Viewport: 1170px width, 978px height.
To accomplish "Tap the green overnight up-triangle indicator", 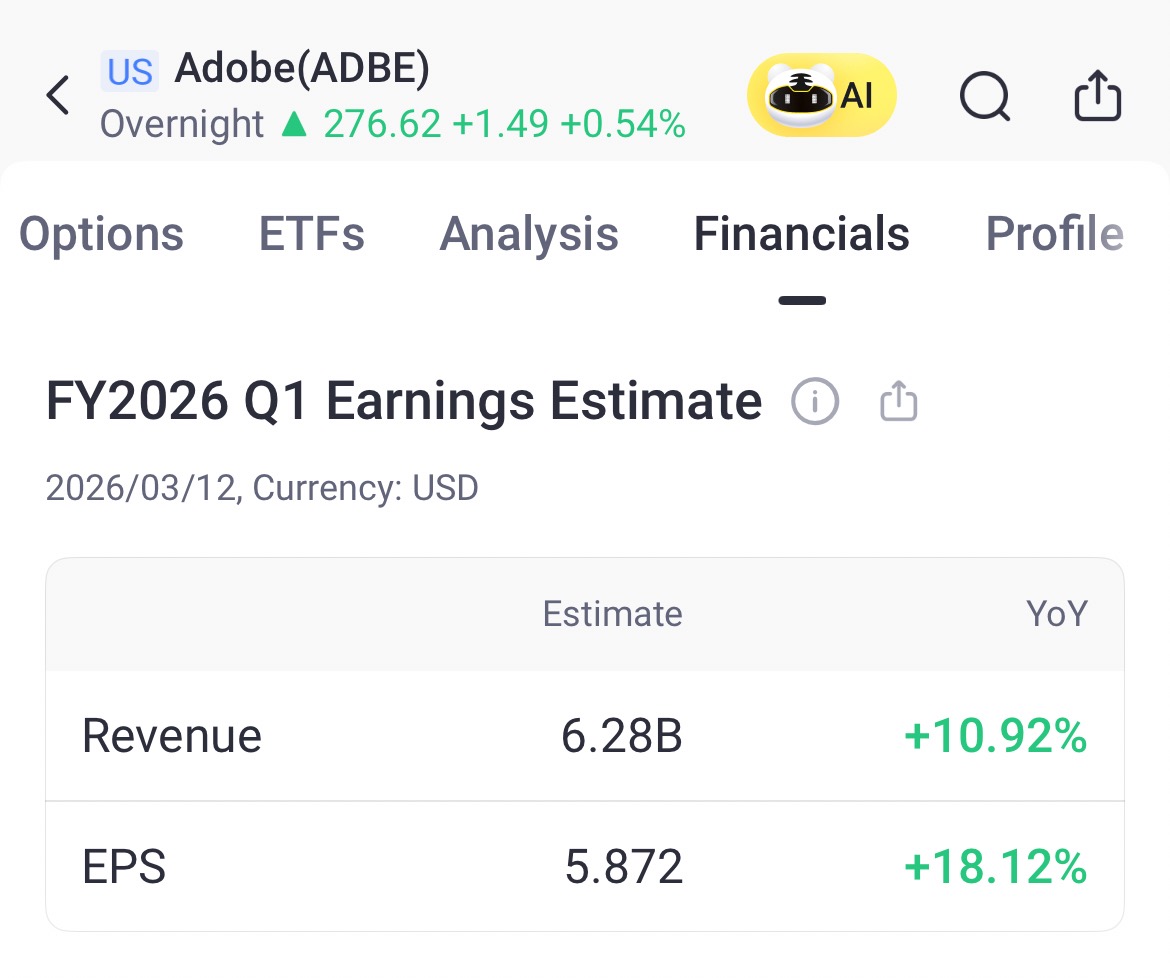I will click(x=294, y=124).
